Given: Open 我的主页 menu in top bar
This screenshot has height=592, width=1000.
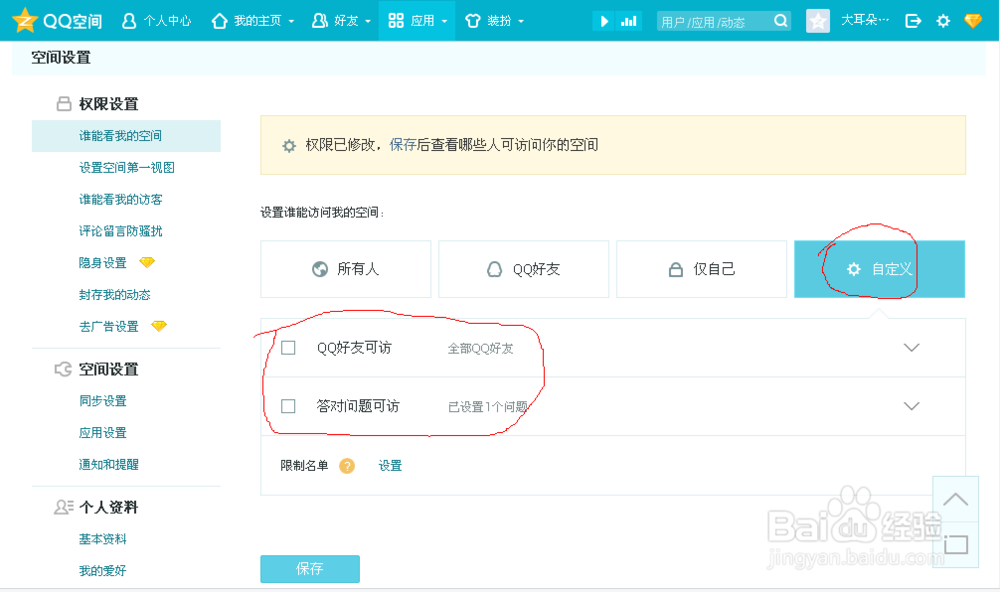Looking at the screenshot, I should [x=253, y=21].
